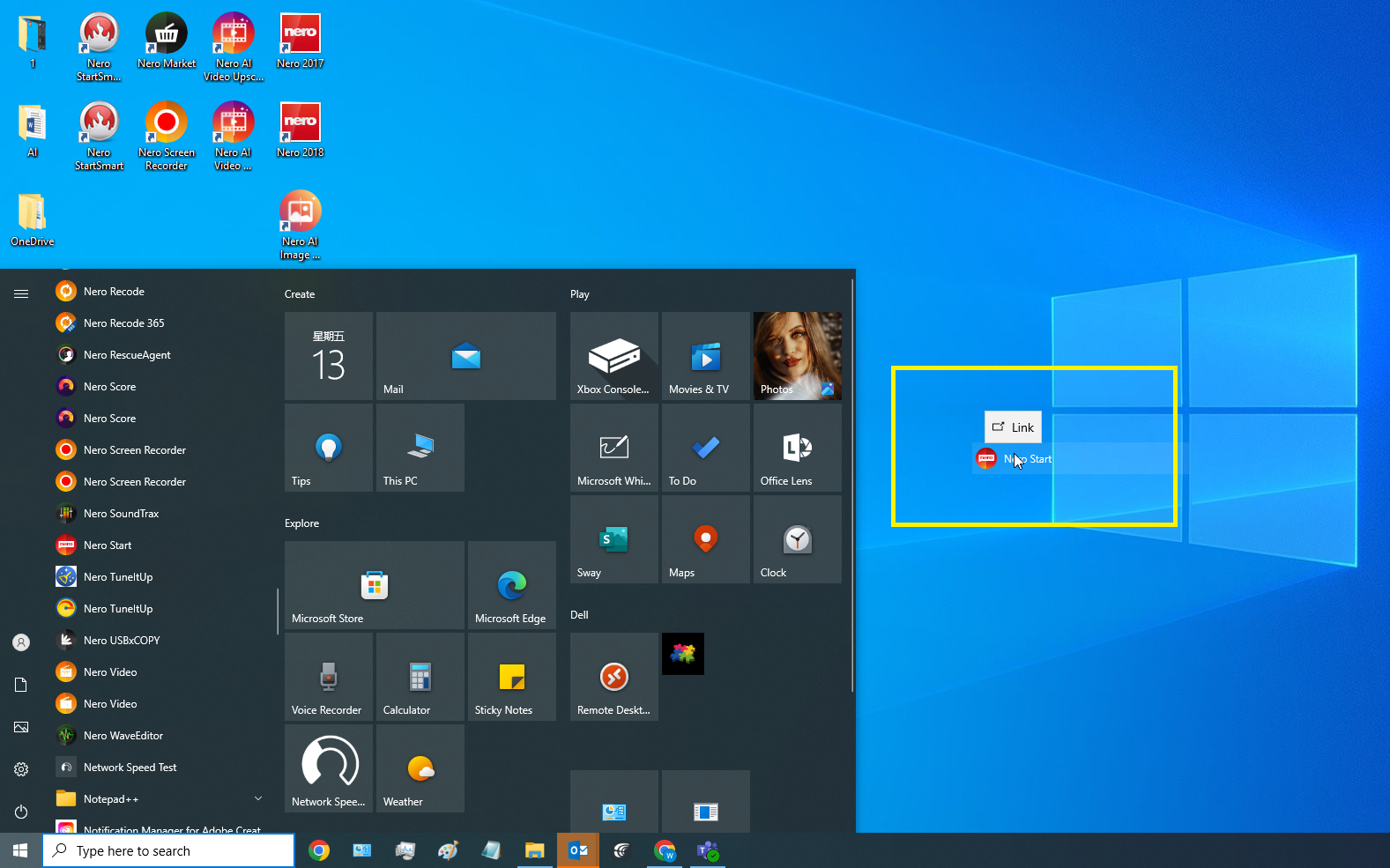Click the Windows Start button on taskbar
Screen dimensions: 1390x868
pyautogui.click(x=21, y=850)
